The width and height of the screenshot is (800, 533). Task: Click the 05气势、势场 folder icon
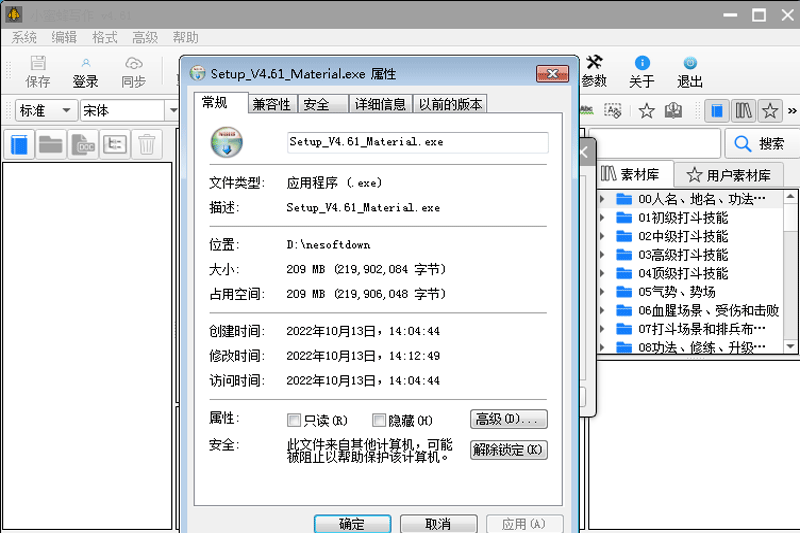click(x=624, y=292)
